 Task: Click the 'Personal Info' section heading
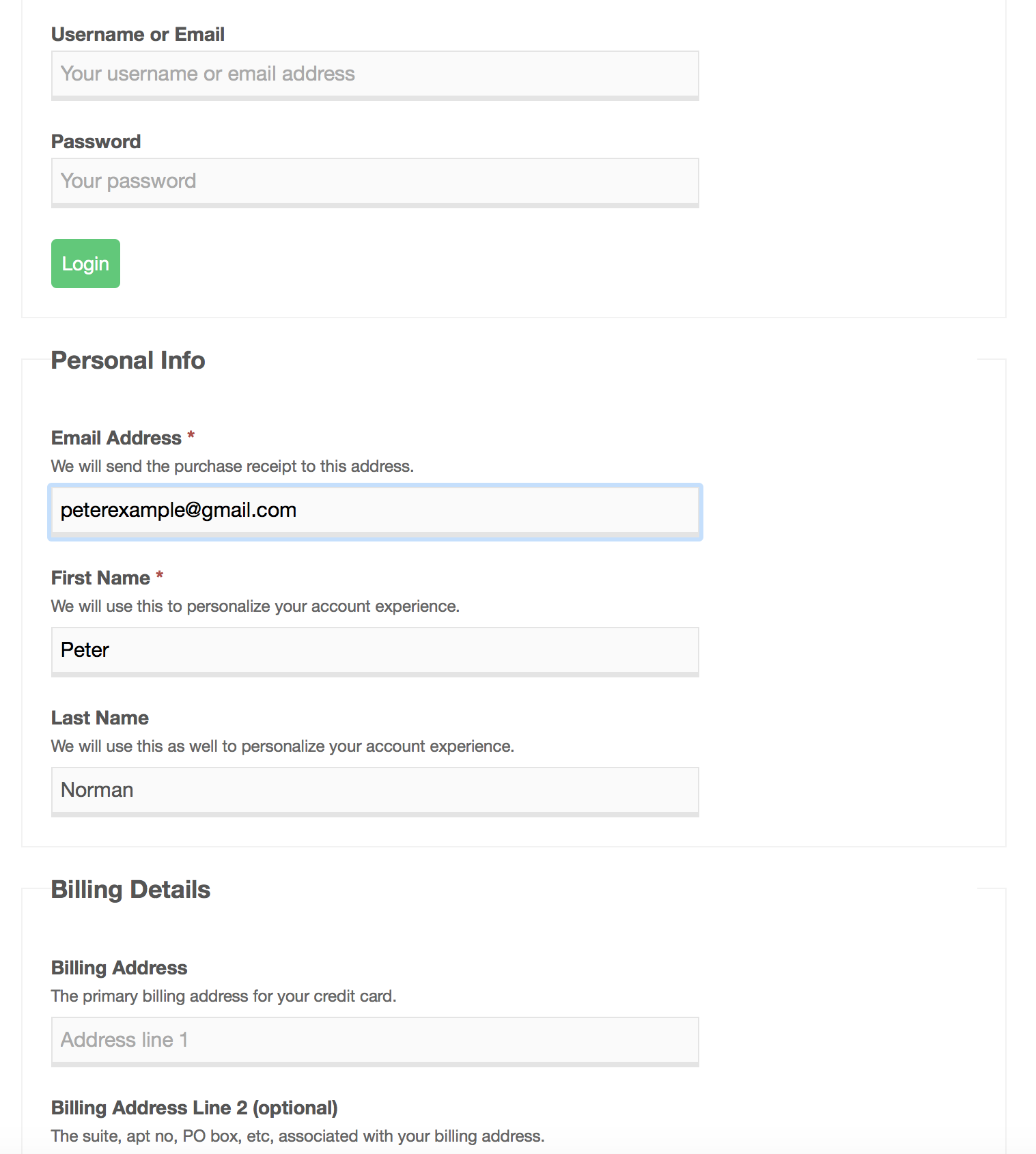(x=128, y=360)
